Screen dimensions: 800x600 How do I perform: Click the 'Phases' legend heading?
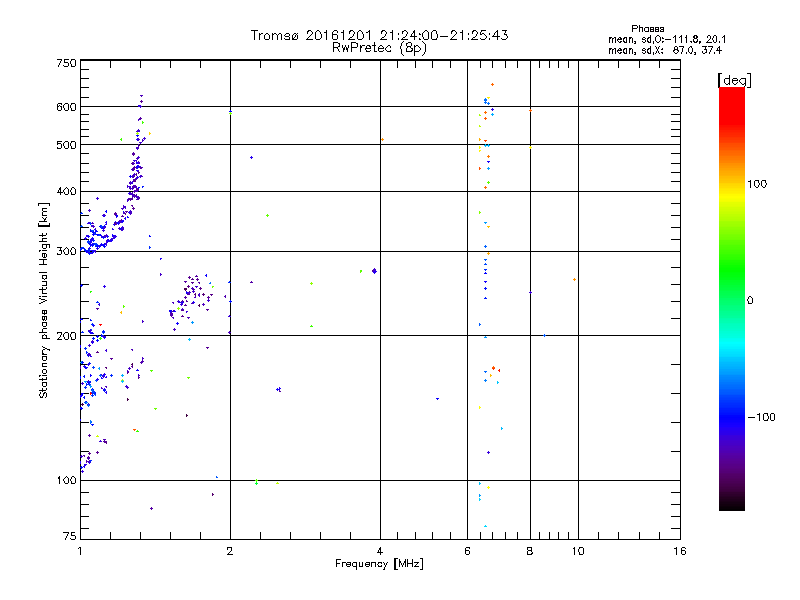click(x=647, y=29)
